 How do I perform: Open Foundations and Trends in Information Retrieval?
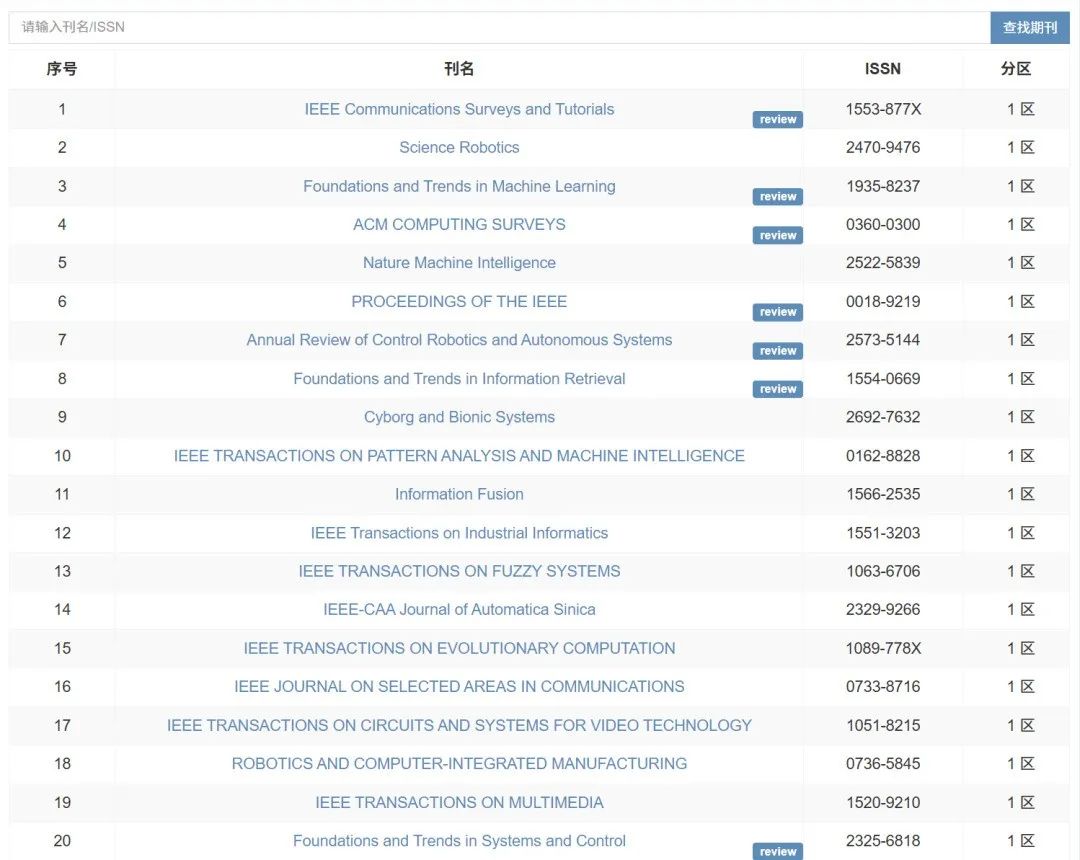tap(459, 379)
